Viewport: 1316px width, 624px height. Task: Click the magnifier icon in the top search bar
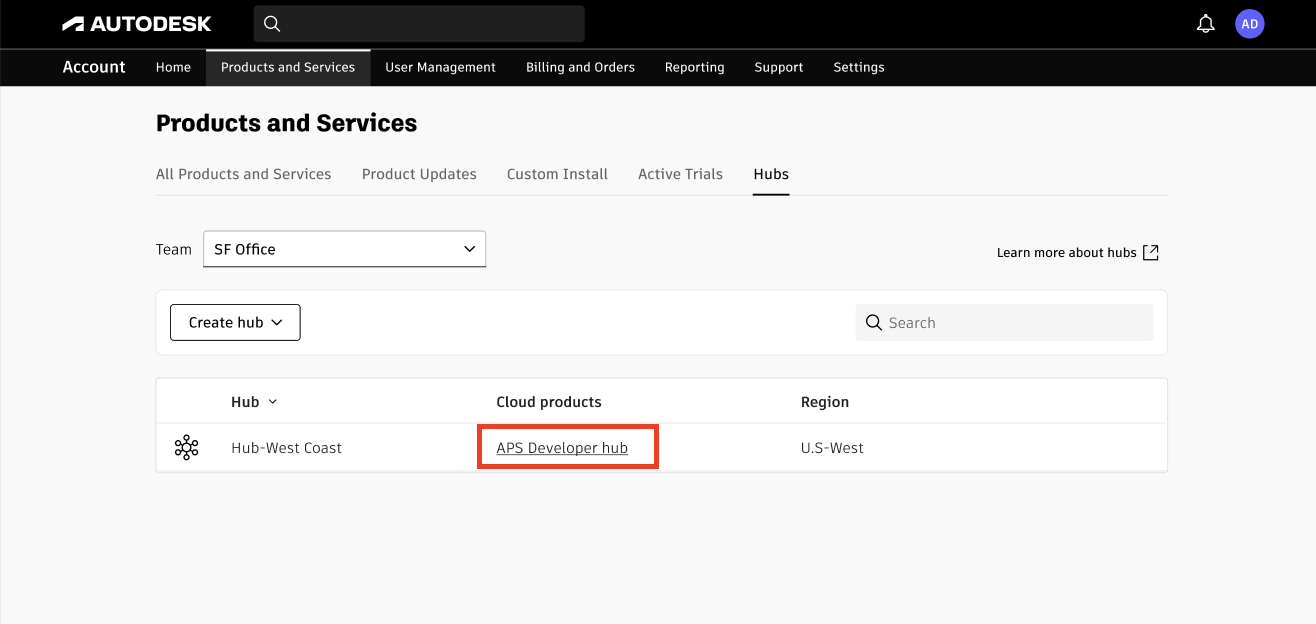point(271,23)
